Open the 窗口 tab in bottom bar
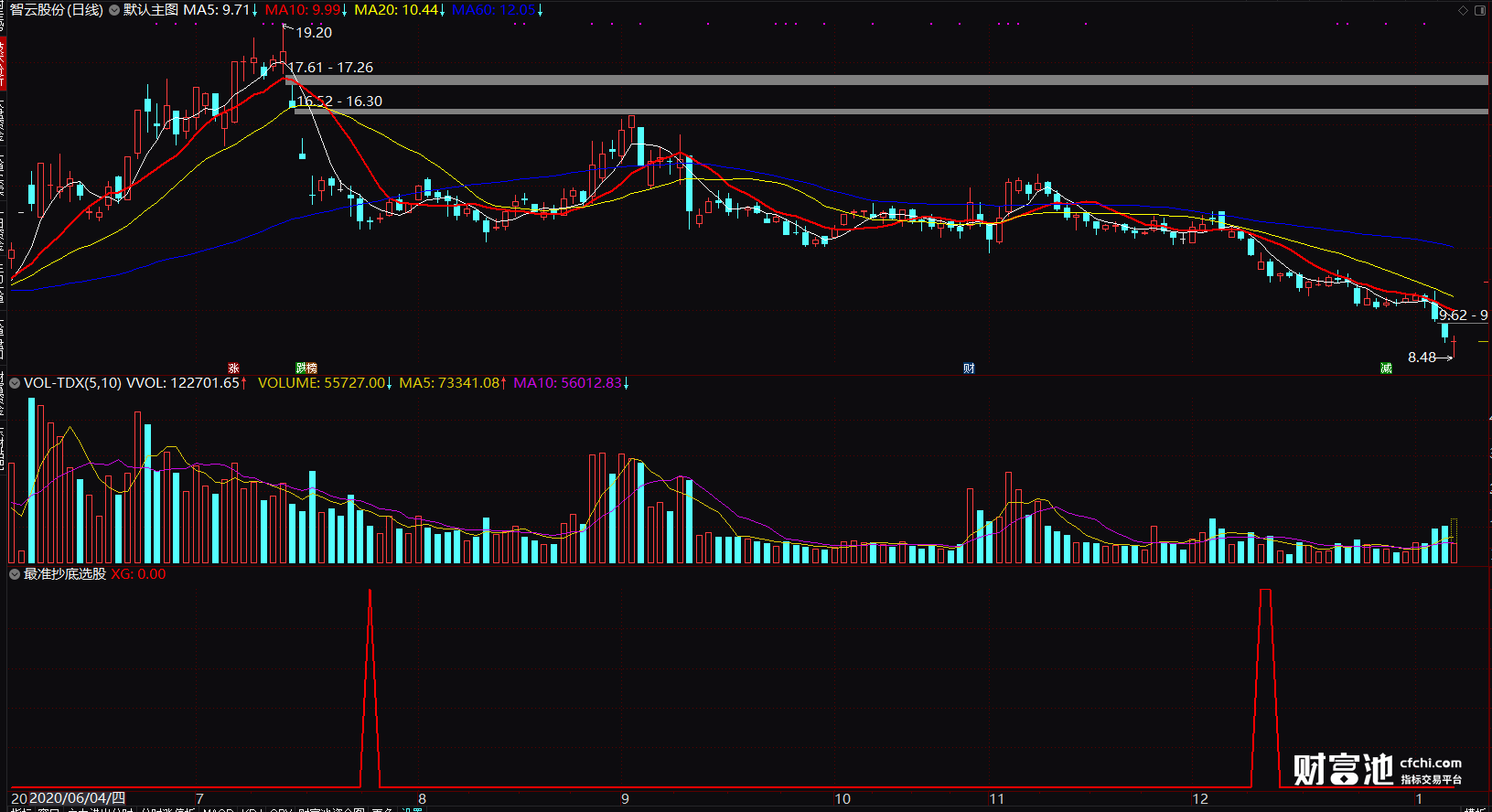The width and height of the screenshot is (1492, 812). pyautogui.click(x=48, y=810)
